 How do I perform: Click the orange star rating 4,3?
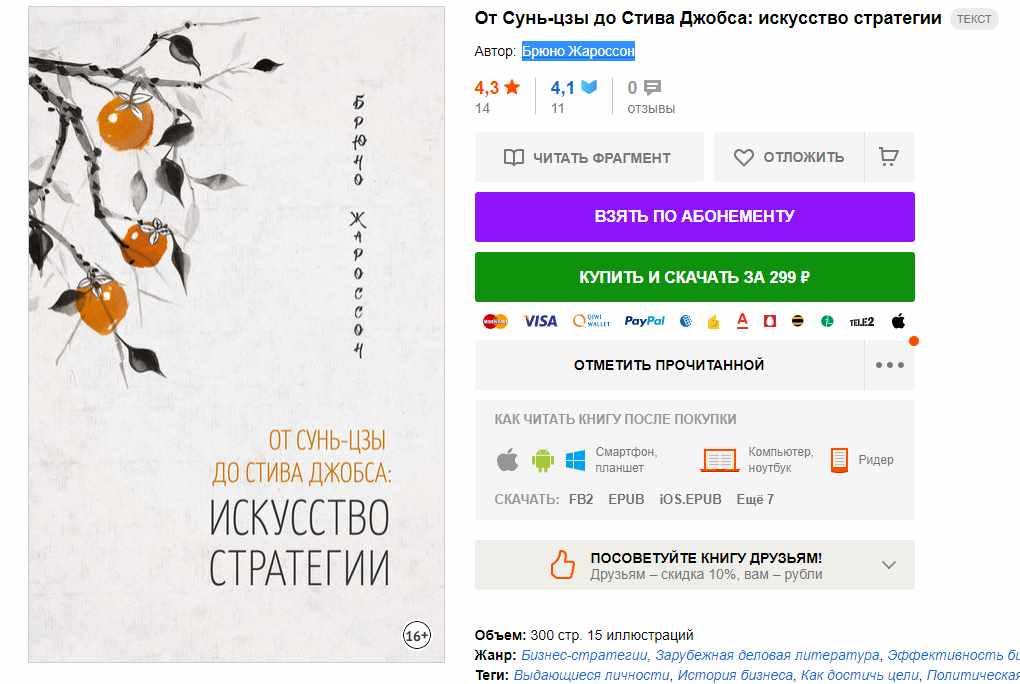[x=497, y=87]
